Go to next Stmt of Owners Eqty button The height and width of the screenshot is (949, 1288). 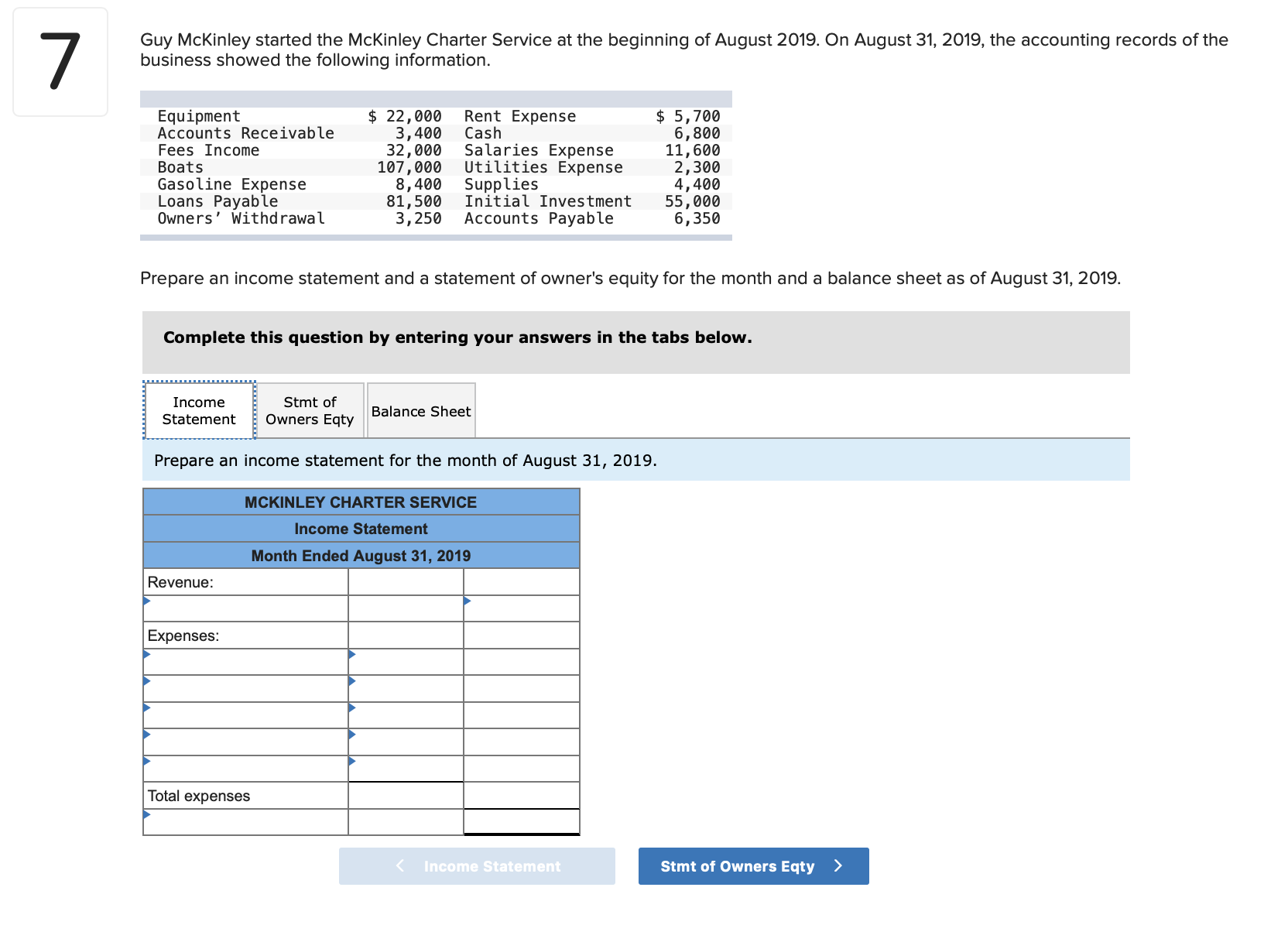753,866
